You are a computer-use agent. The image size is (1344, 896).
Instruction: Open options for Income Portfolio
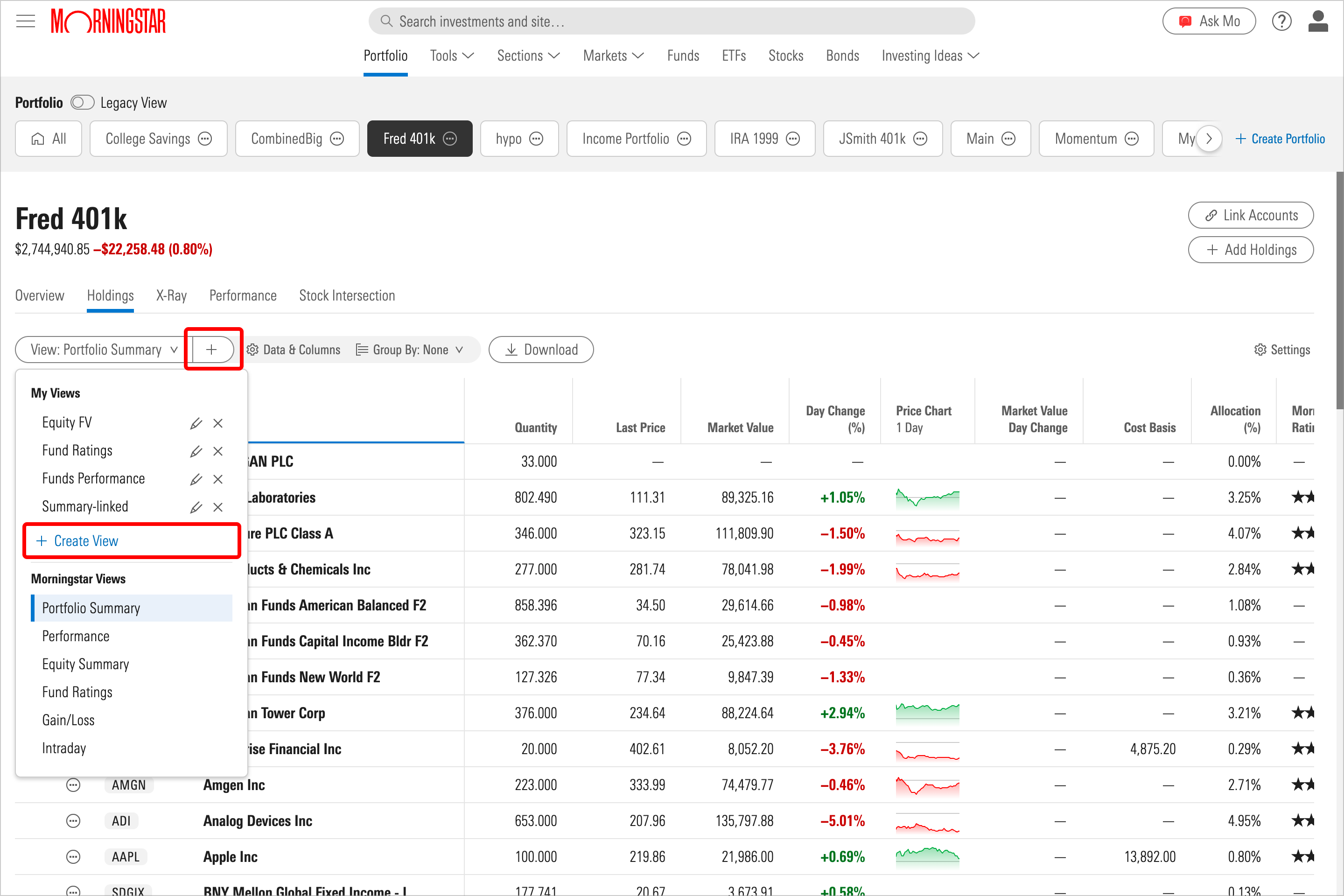(684, 139)
